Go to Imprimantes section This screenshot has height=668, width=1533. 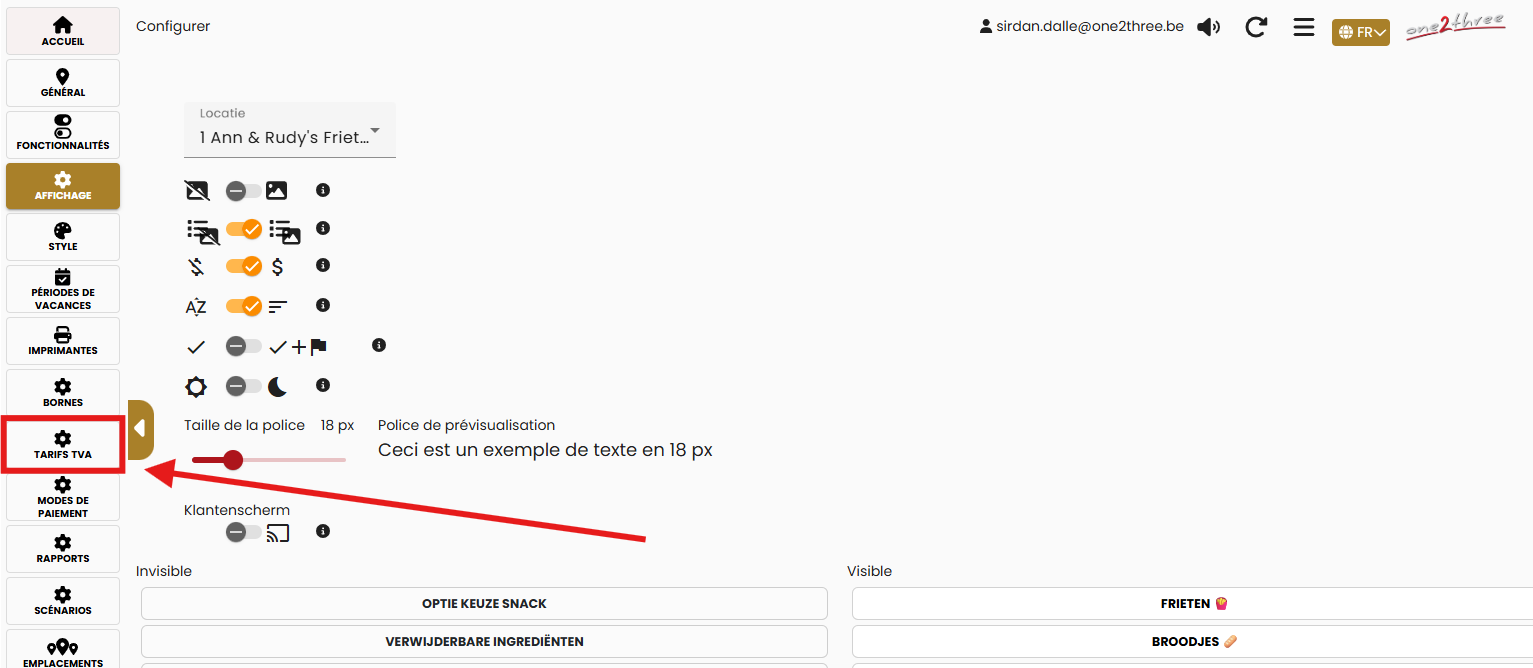click(x=63, y=341)
